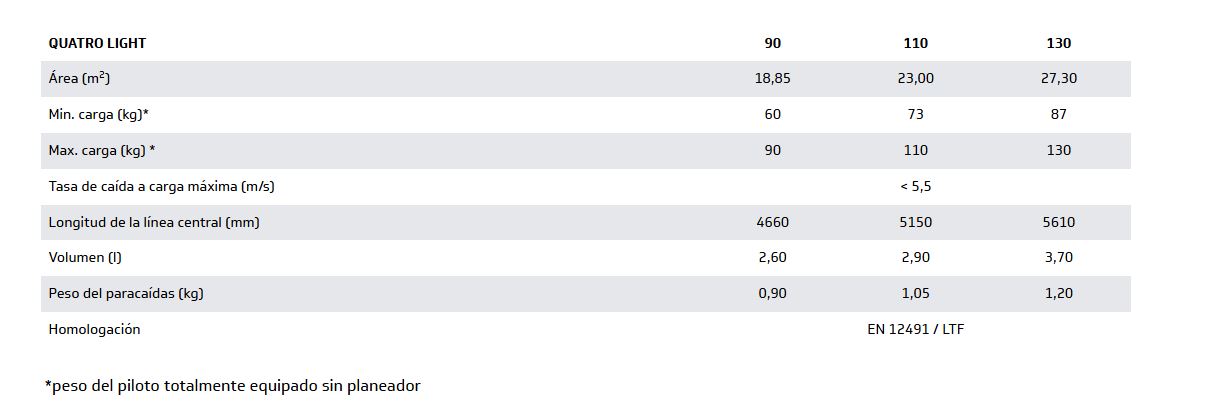Select the EN 12491 / LTF certification text
Image resolution: width=1229 pixels, height=406 pixels.
click(915, 329)
